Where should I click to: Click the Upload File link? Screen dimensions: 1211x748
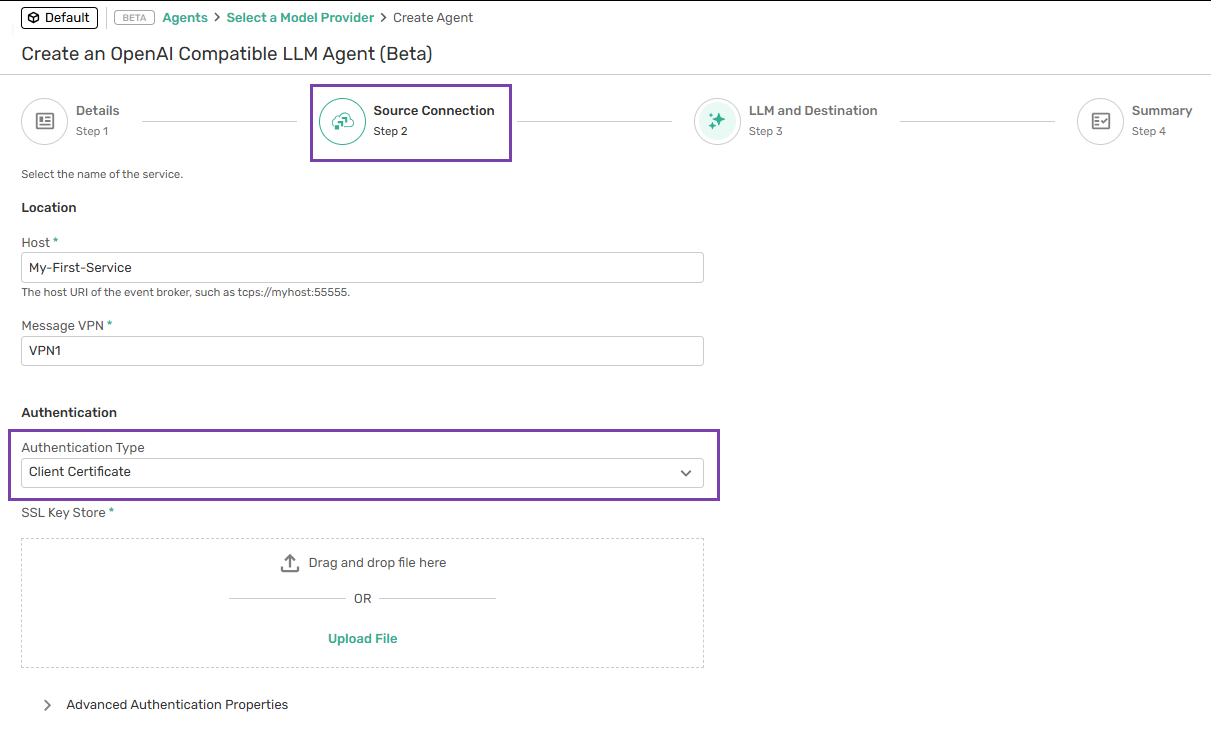362,639
